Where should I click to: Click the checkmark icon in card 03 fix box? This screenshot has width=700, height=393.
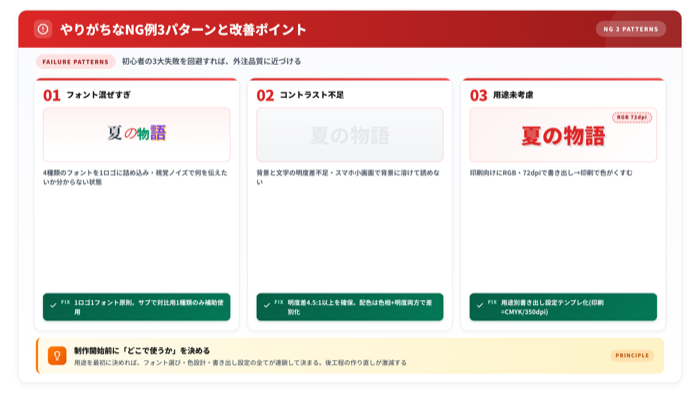(480, 305)
